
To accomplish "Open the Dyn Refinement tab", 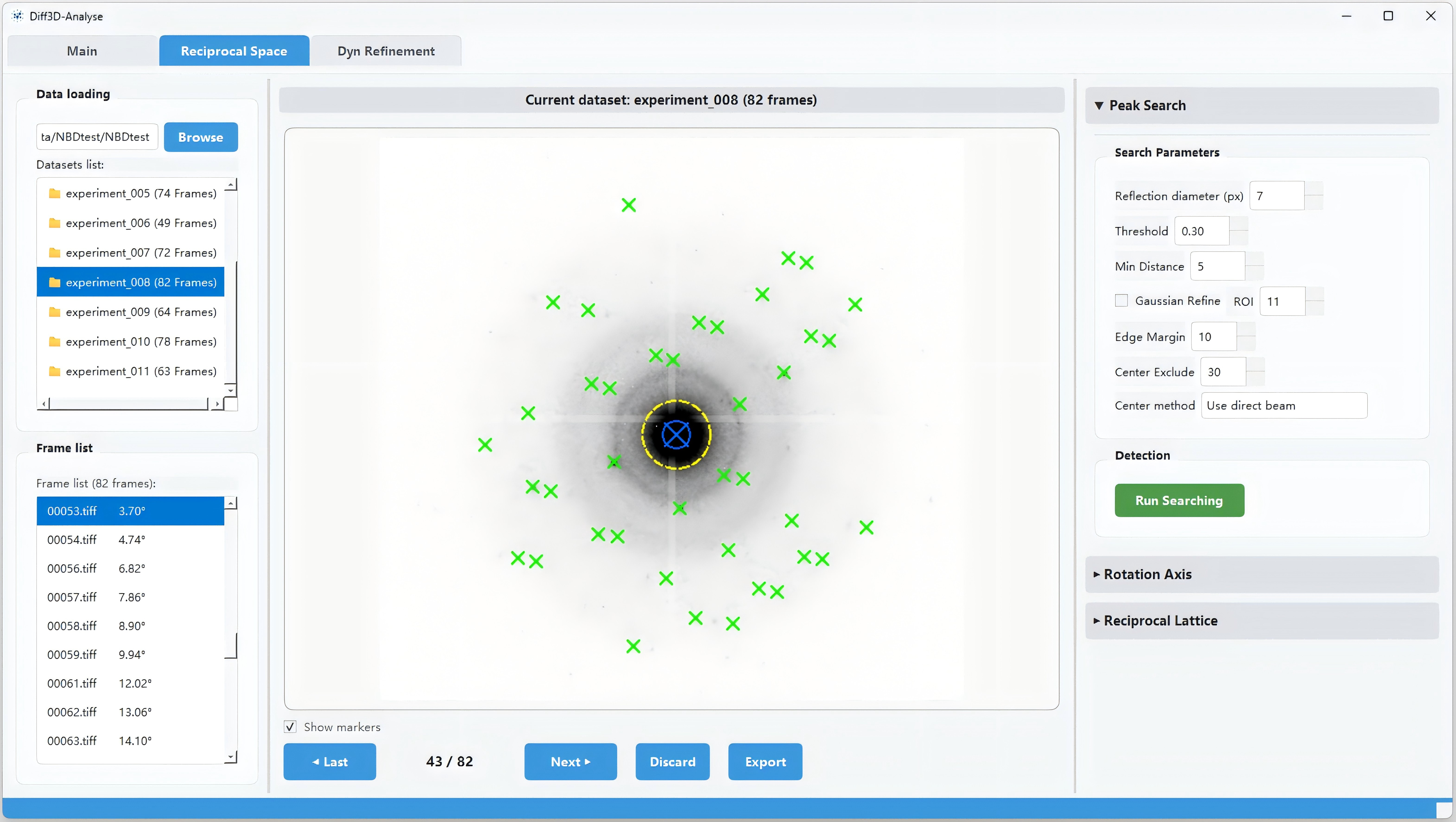I will point(386,51).
